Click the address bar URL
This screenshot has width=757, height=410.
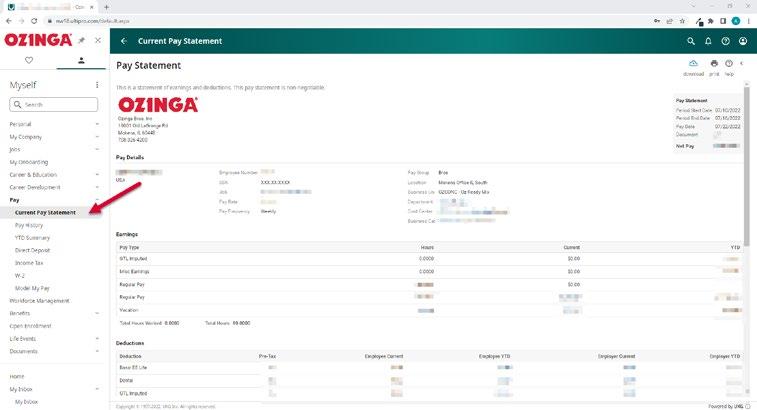pos(92,21)
